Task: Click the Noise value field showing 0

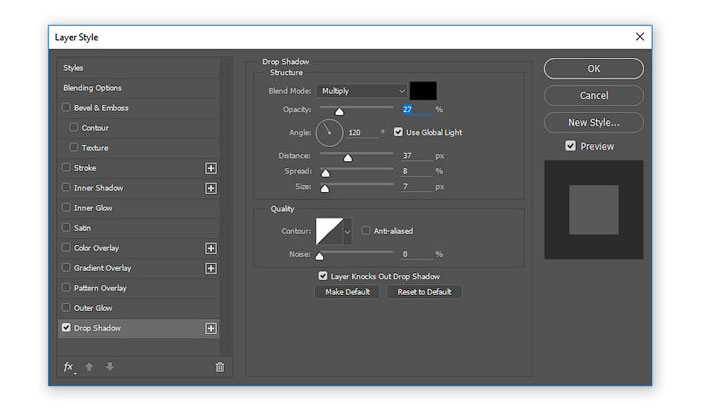Action: [417, 254]
